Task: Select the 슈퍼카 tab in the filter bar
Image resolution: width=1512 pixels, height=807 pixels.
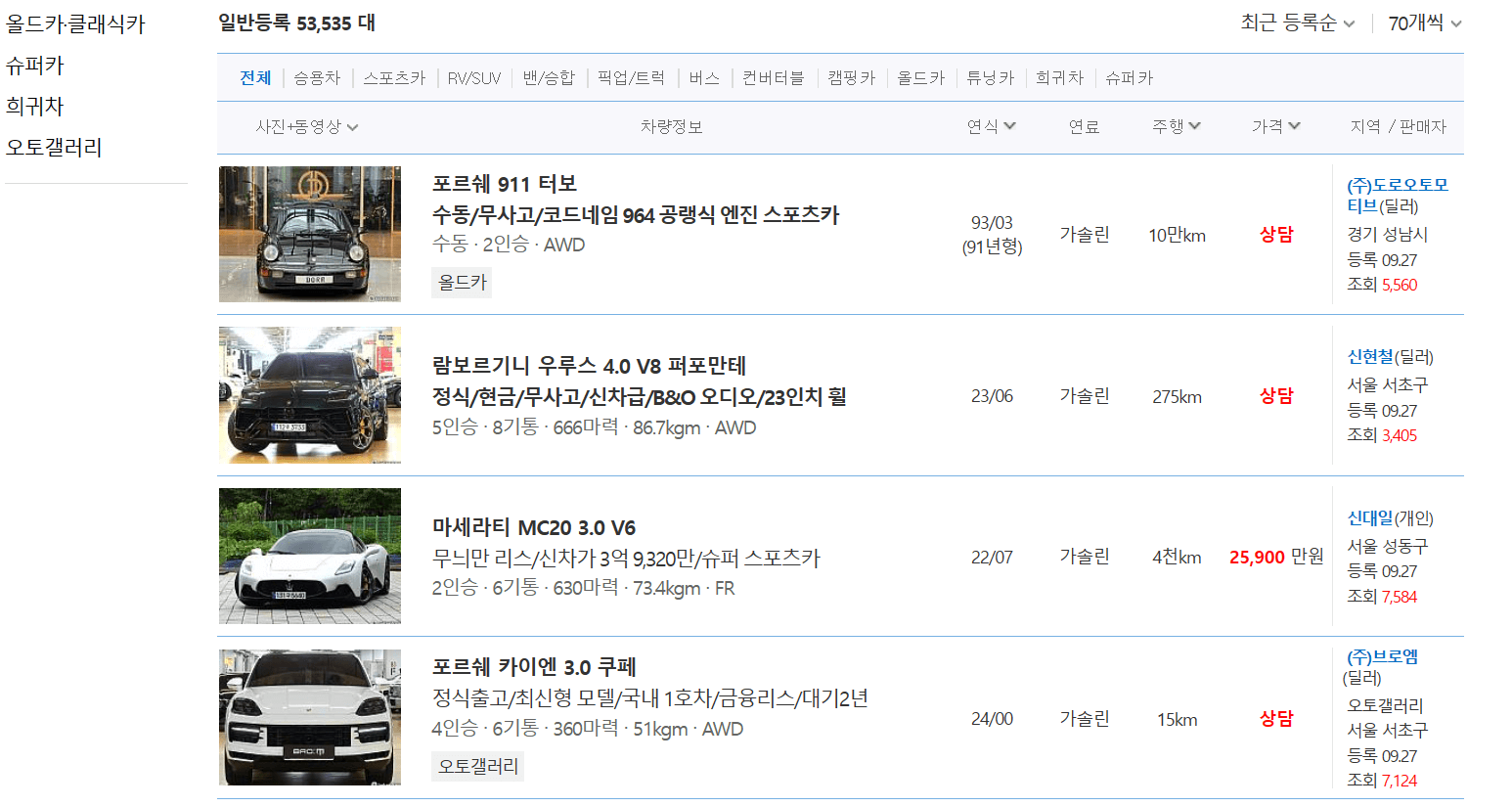Action: 1129,77
